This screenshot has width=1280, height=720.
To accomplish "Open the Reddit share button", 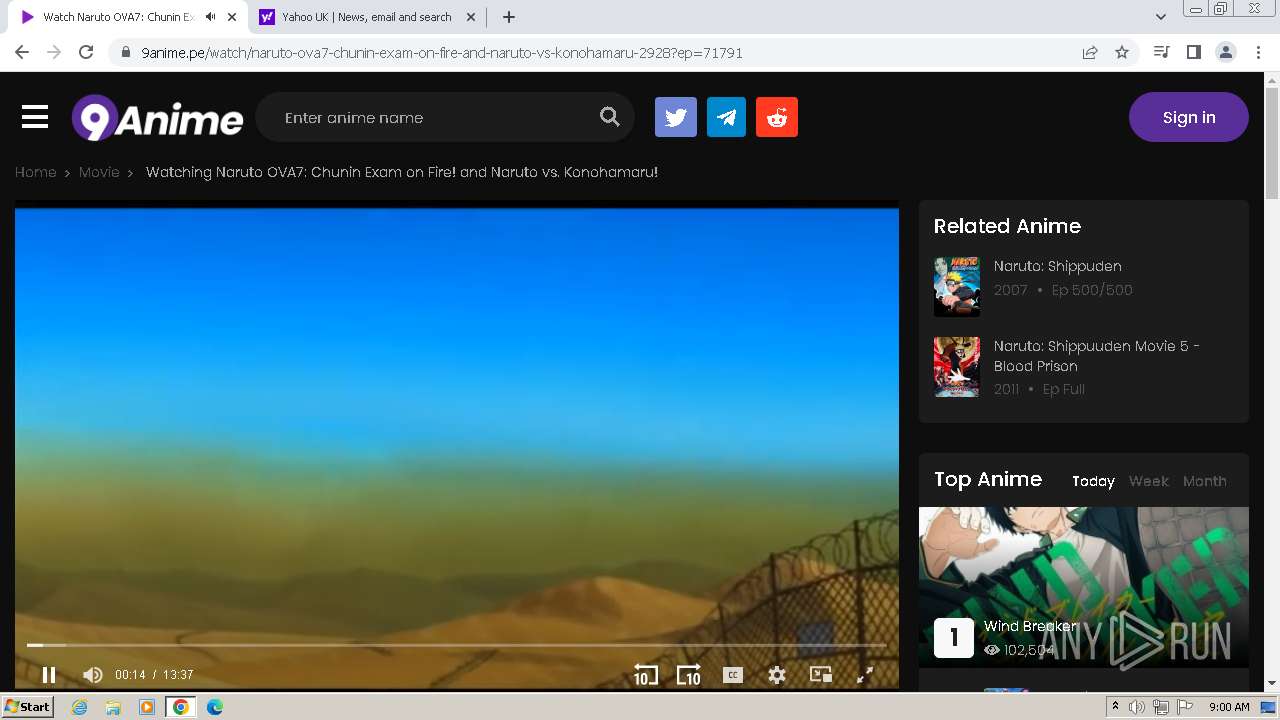I will [x=777, y=117].
